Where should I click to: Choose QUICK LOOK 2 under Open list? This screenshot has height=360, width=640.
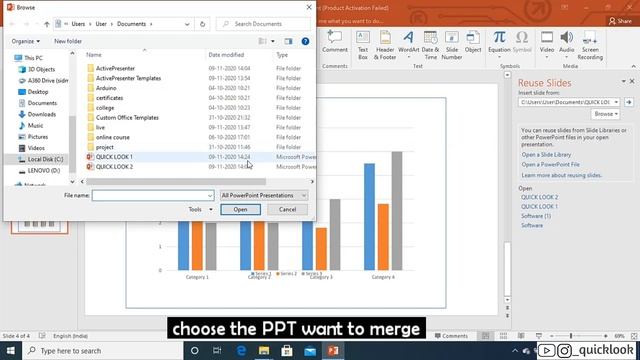[539, 197]
